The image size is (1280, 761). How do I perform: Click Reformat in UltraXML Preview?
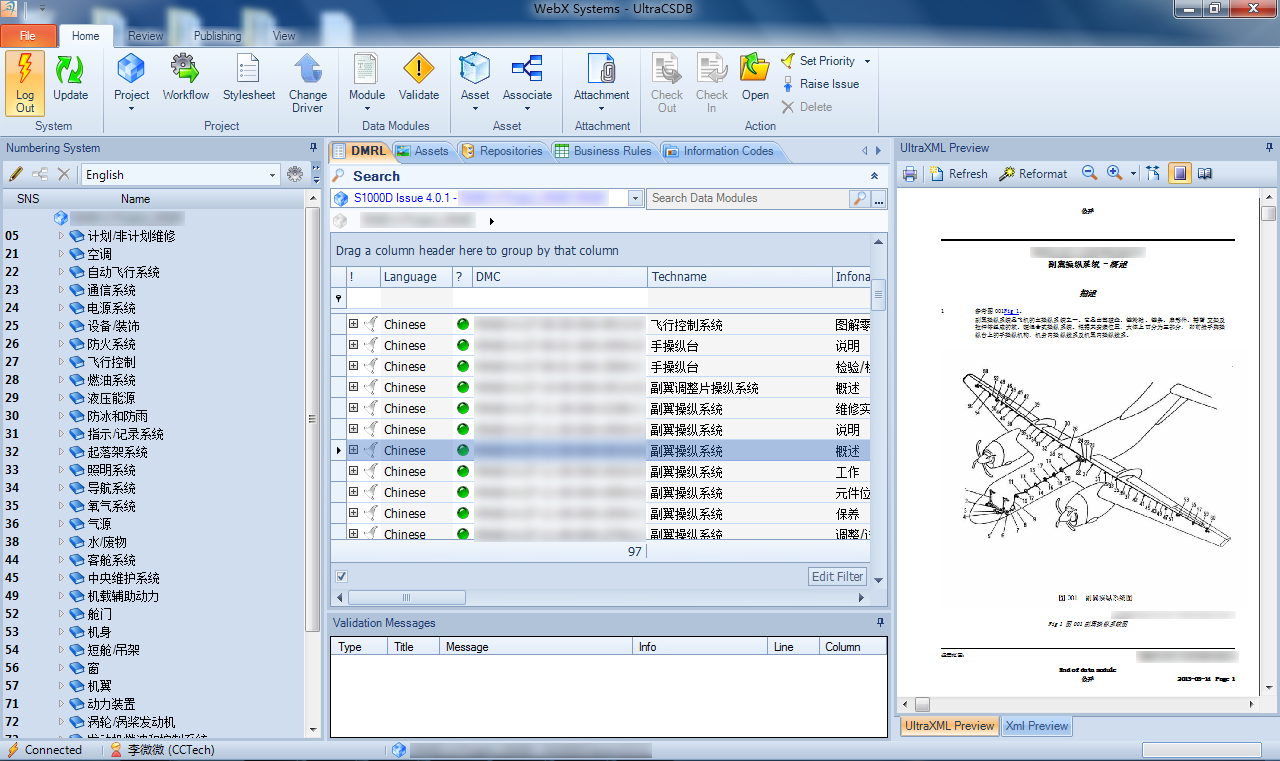1034,174
